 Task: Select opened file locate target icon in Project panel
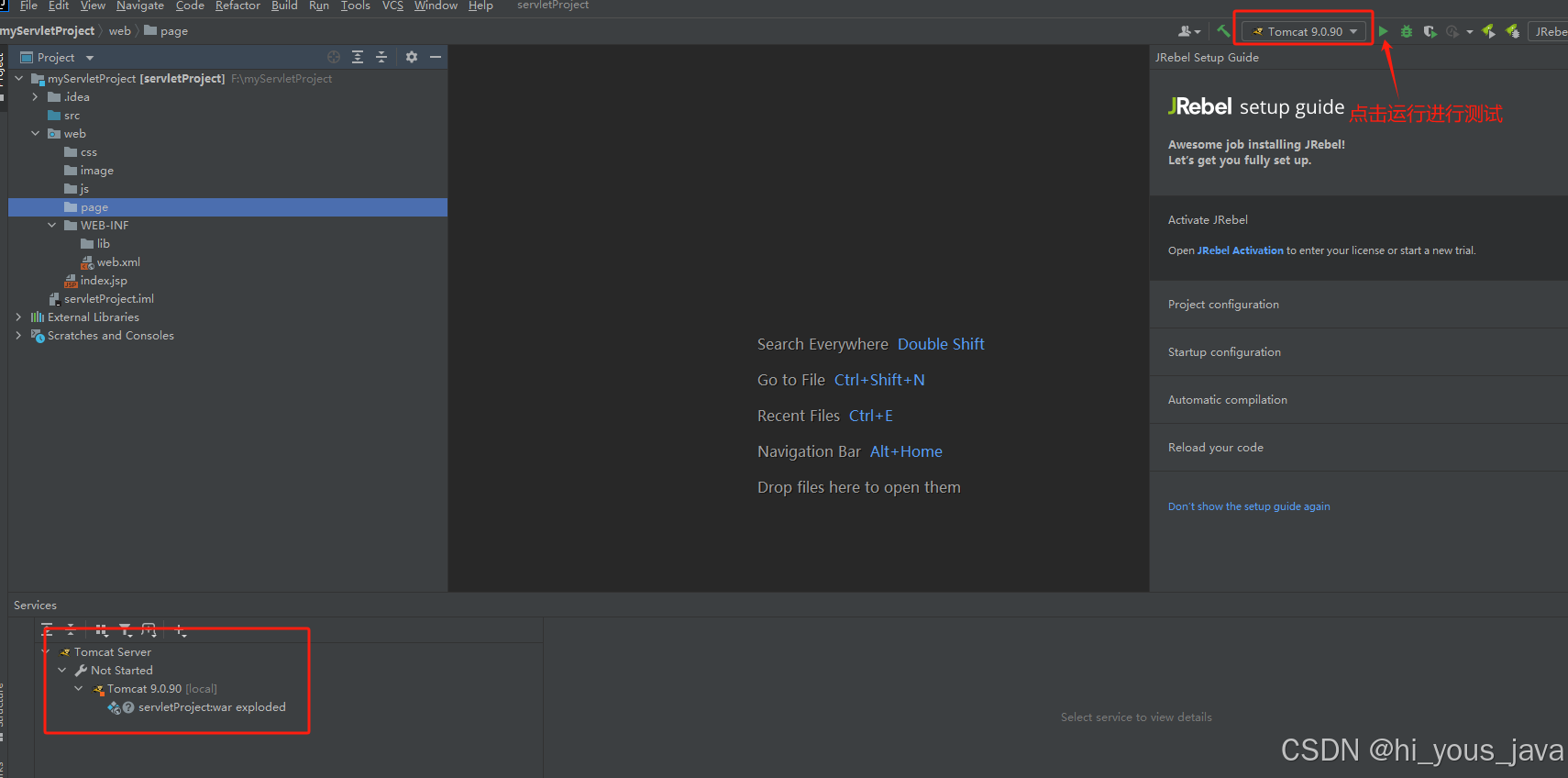tap(334, 57)
